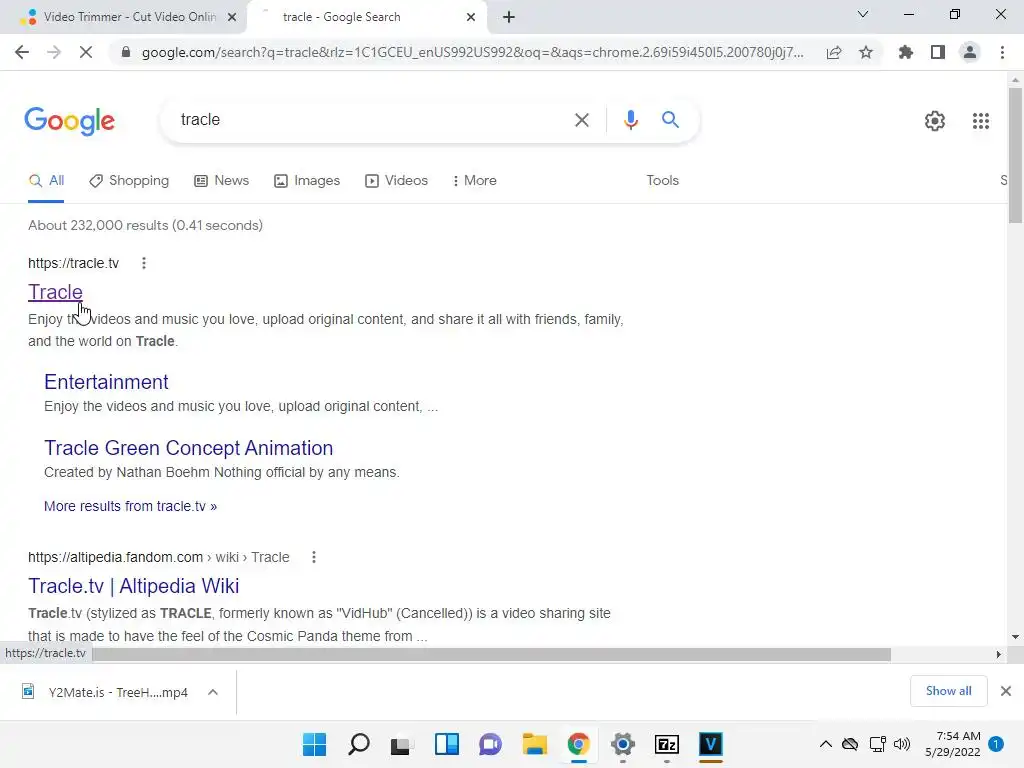Submit search with the magnifier icon

[670, 120]
